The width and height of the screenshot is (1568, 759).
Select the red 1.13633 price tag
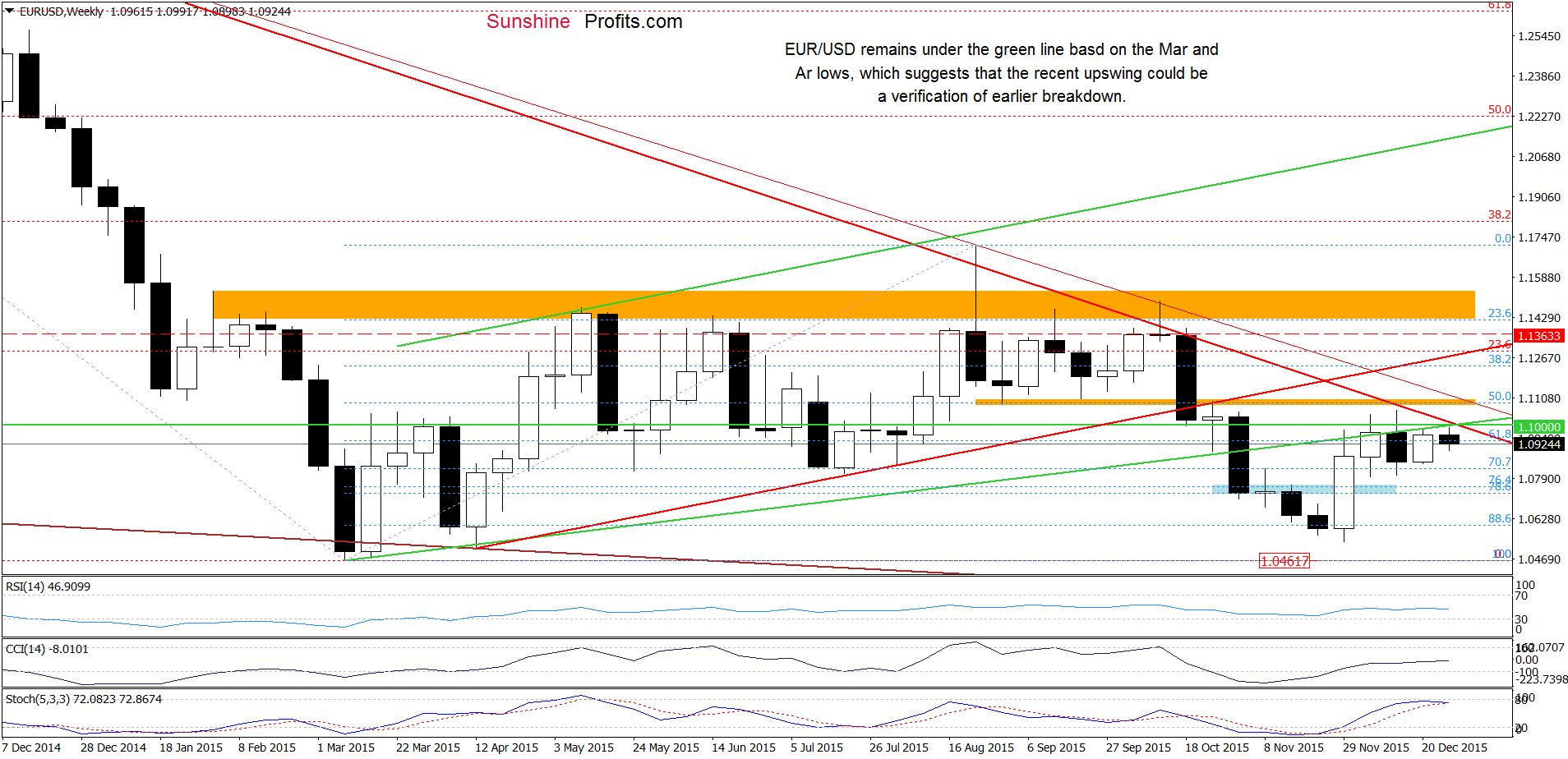point(1538,336)
